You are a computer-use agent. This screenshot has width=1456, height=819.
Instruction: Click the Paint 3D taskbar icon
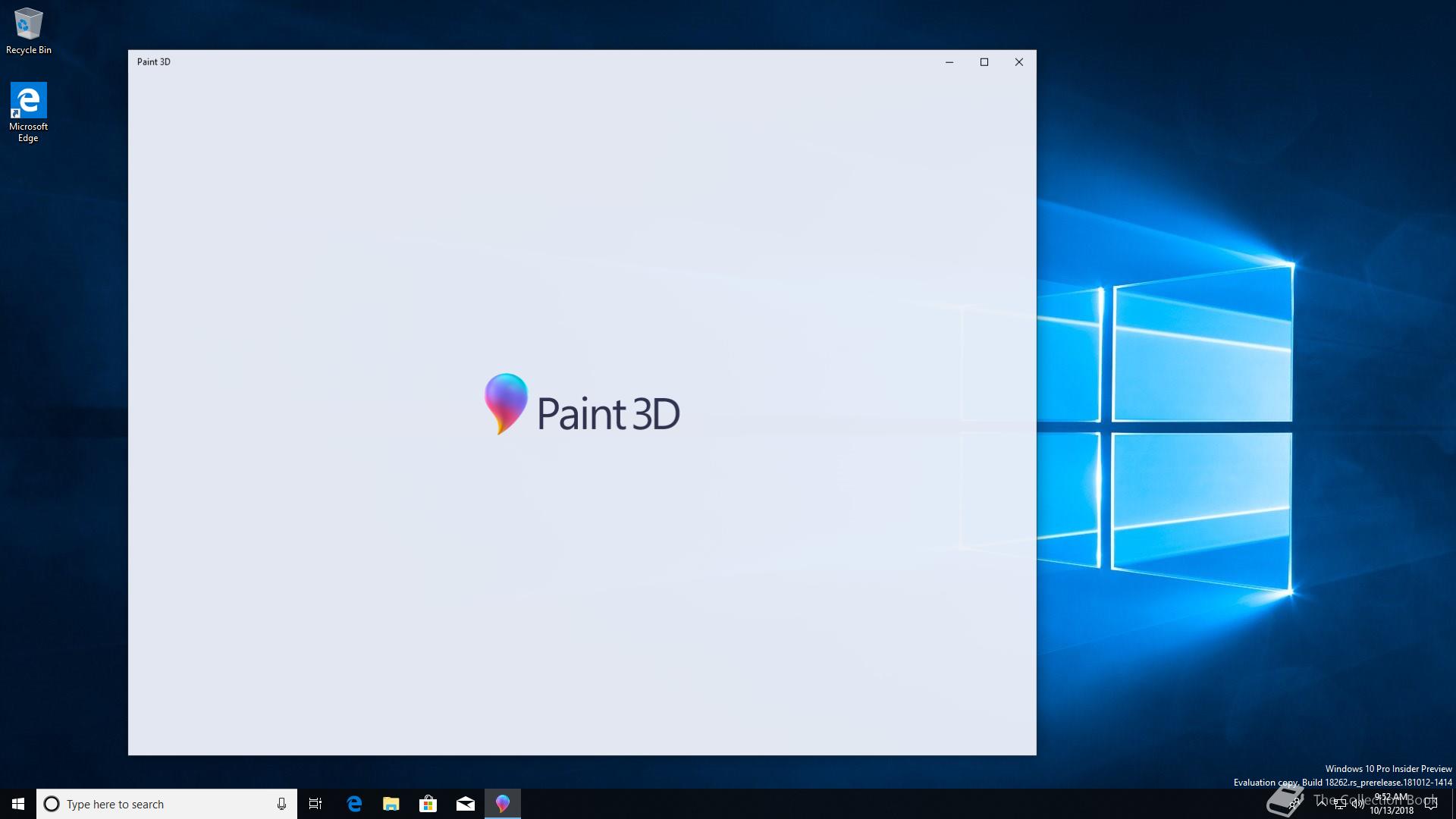(503, 804)
